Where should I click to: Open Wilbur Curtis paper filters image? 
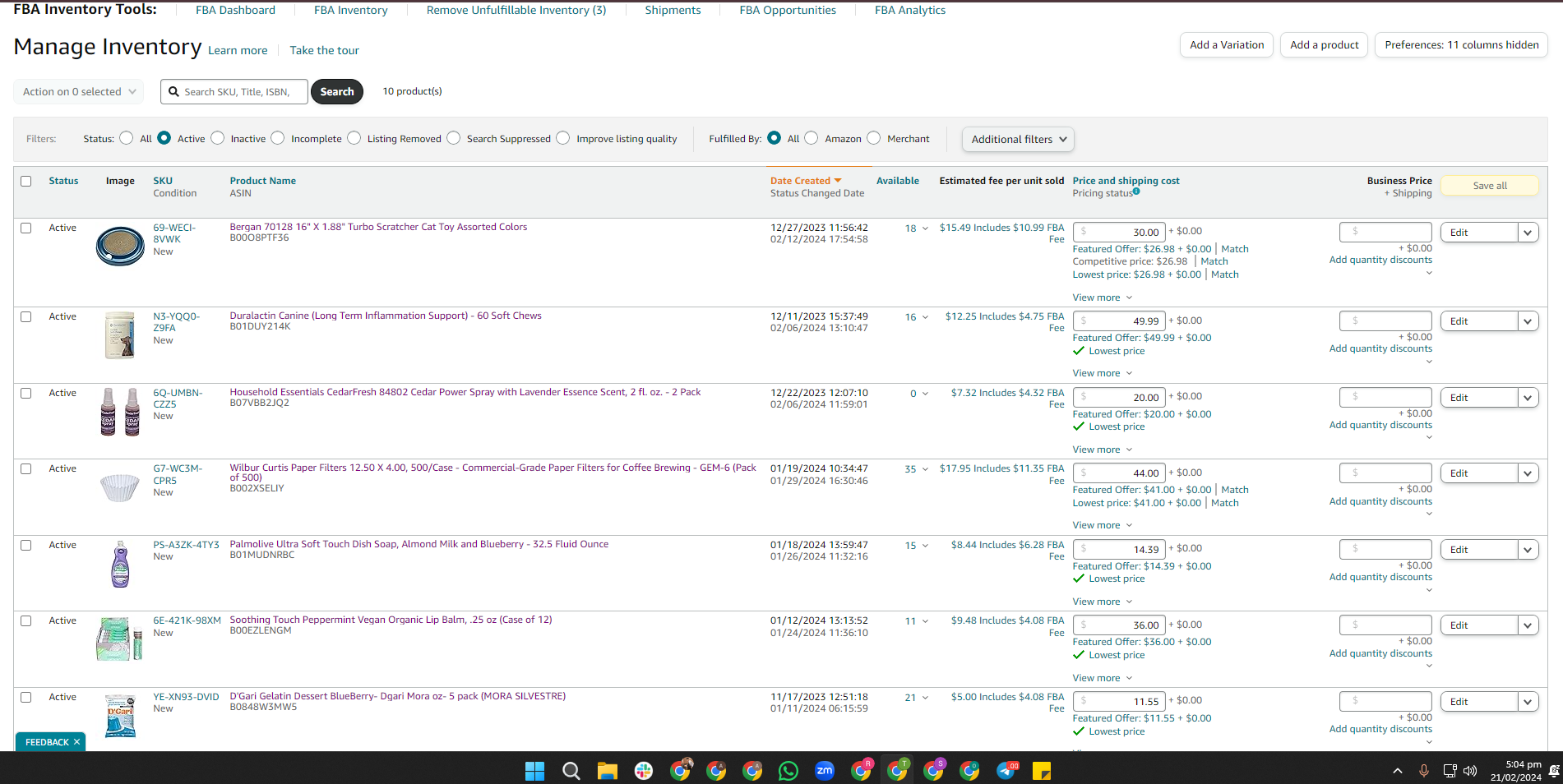pos(120,487)
